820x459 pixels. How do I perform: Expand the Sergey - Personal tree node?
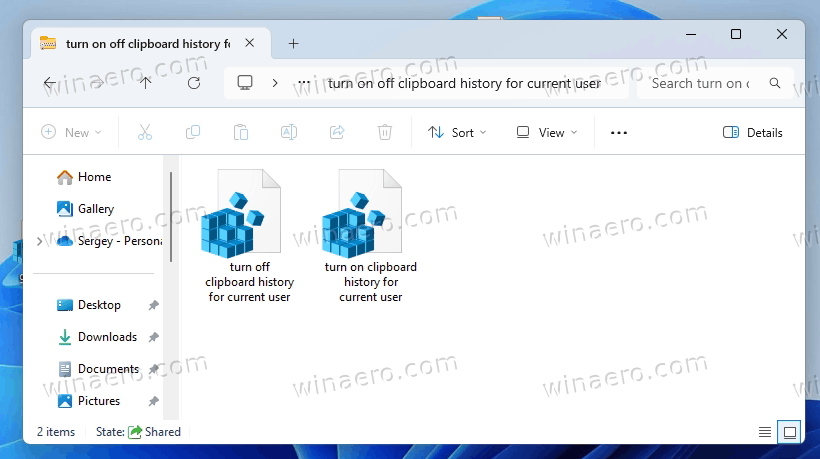pos(39,242)
